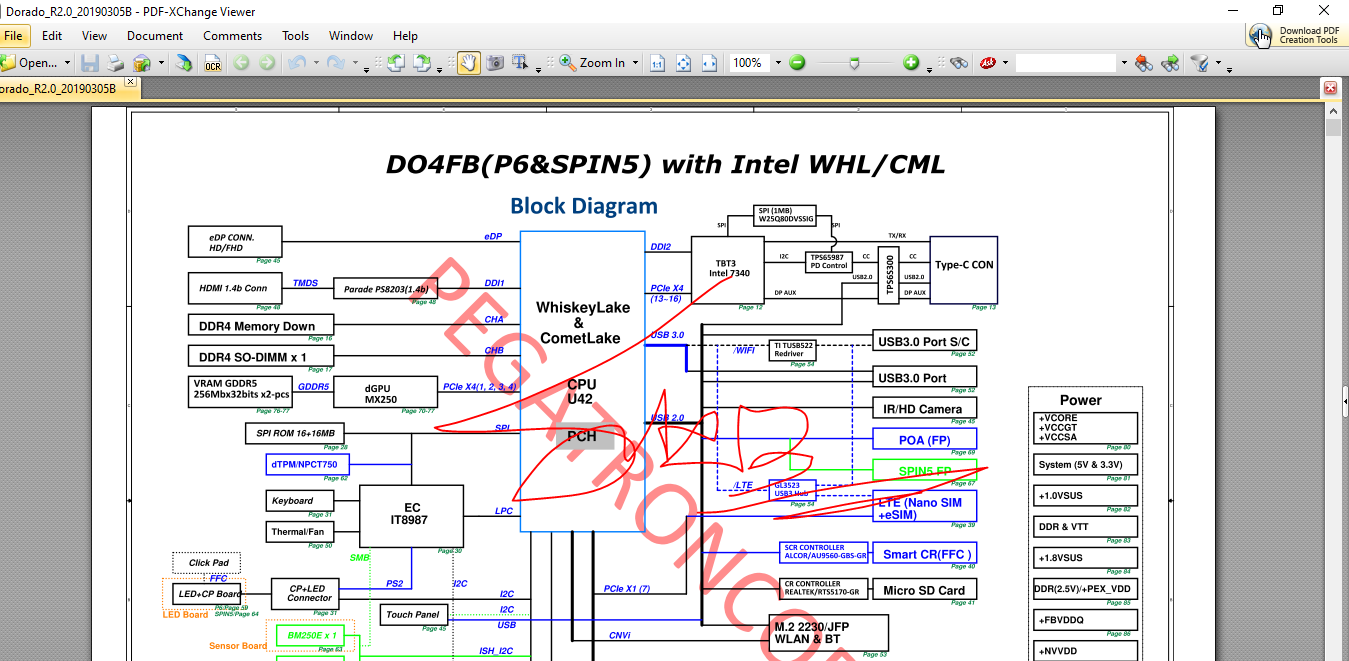
Task: Click red close-all-tabs button at right
Action: point(1331,89)
